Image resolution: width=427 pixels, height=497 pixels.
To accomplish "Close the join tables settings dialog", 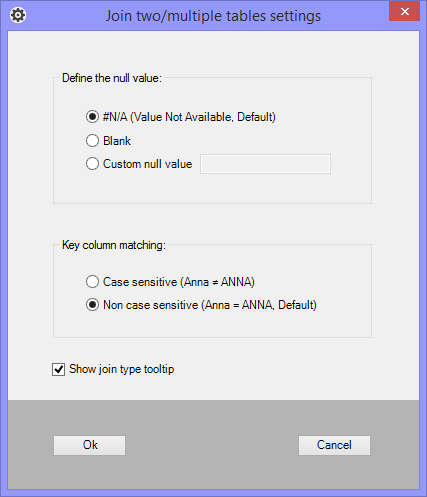I will (x=404, y=11).
